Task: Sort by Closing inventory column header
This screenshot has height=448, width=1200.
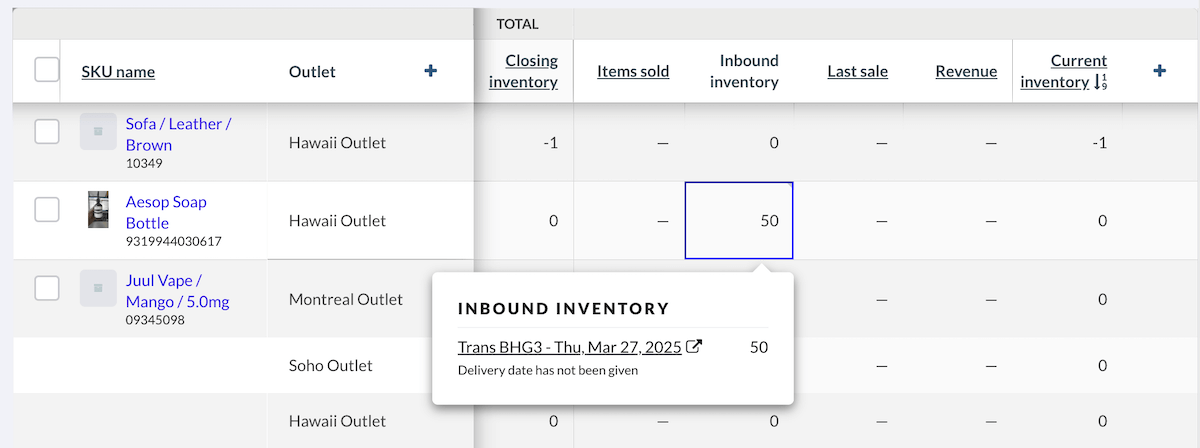Action: pos(523,71)
